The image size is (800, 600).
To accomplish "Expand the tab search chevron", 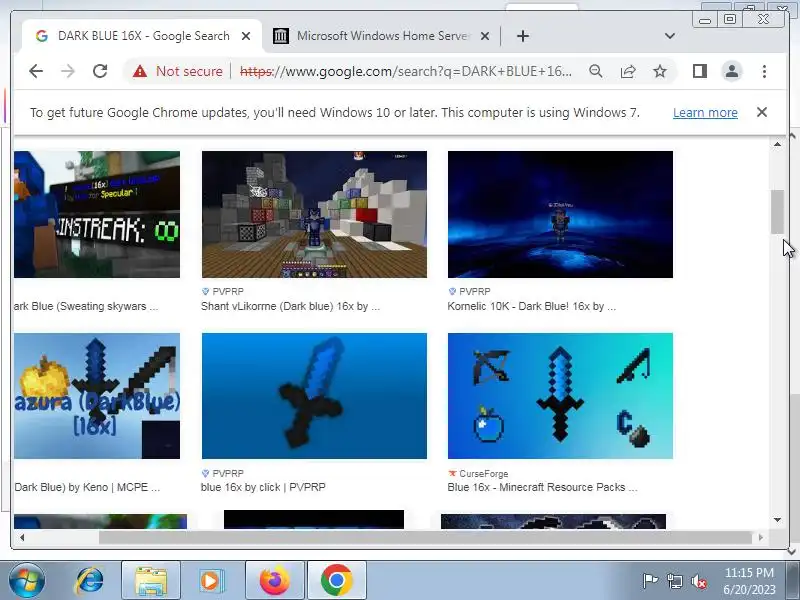I will 670,36.
